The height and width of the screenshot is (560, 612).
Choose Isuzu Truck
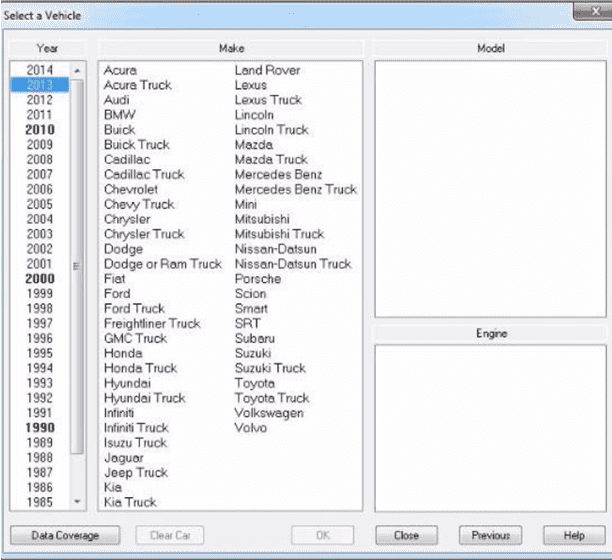pyautogui.click(x=135, y=443)
